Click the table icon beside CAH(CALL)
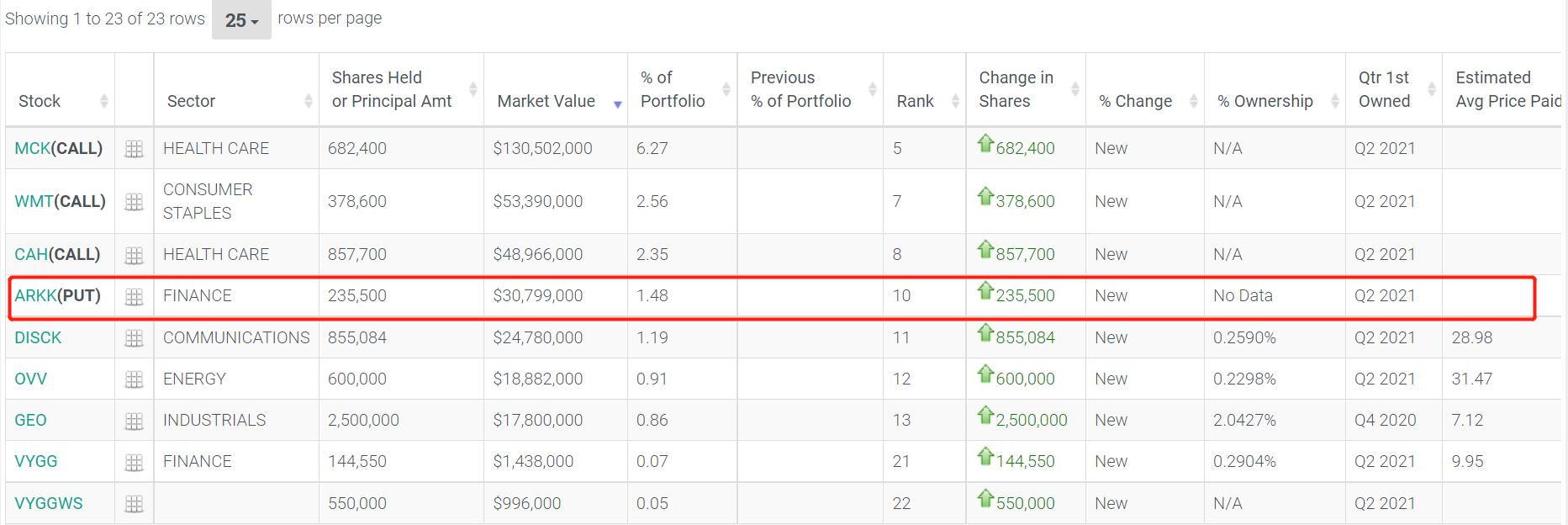Image resolution: width=1568 pixels, height=525 pixels. [x=134, y=255]
